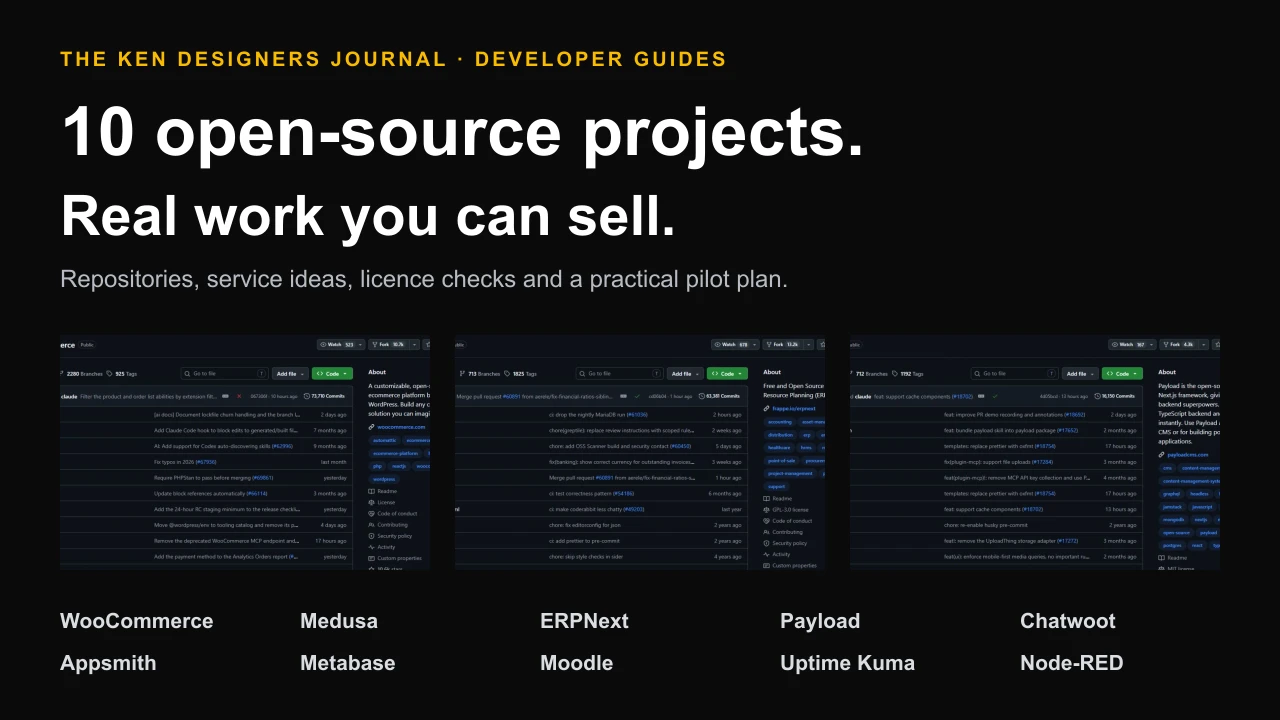Expand the green Code dropdown in Payload screenshot
The height and width of the screenshot is (720, 1280).
pyautogui.click(x=1122, y=374)
